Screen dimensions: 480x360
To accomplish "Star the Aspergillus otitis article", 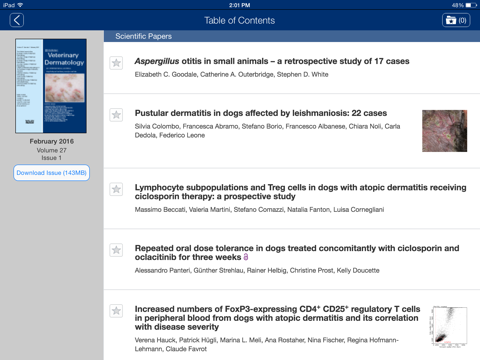I will 116,63.
